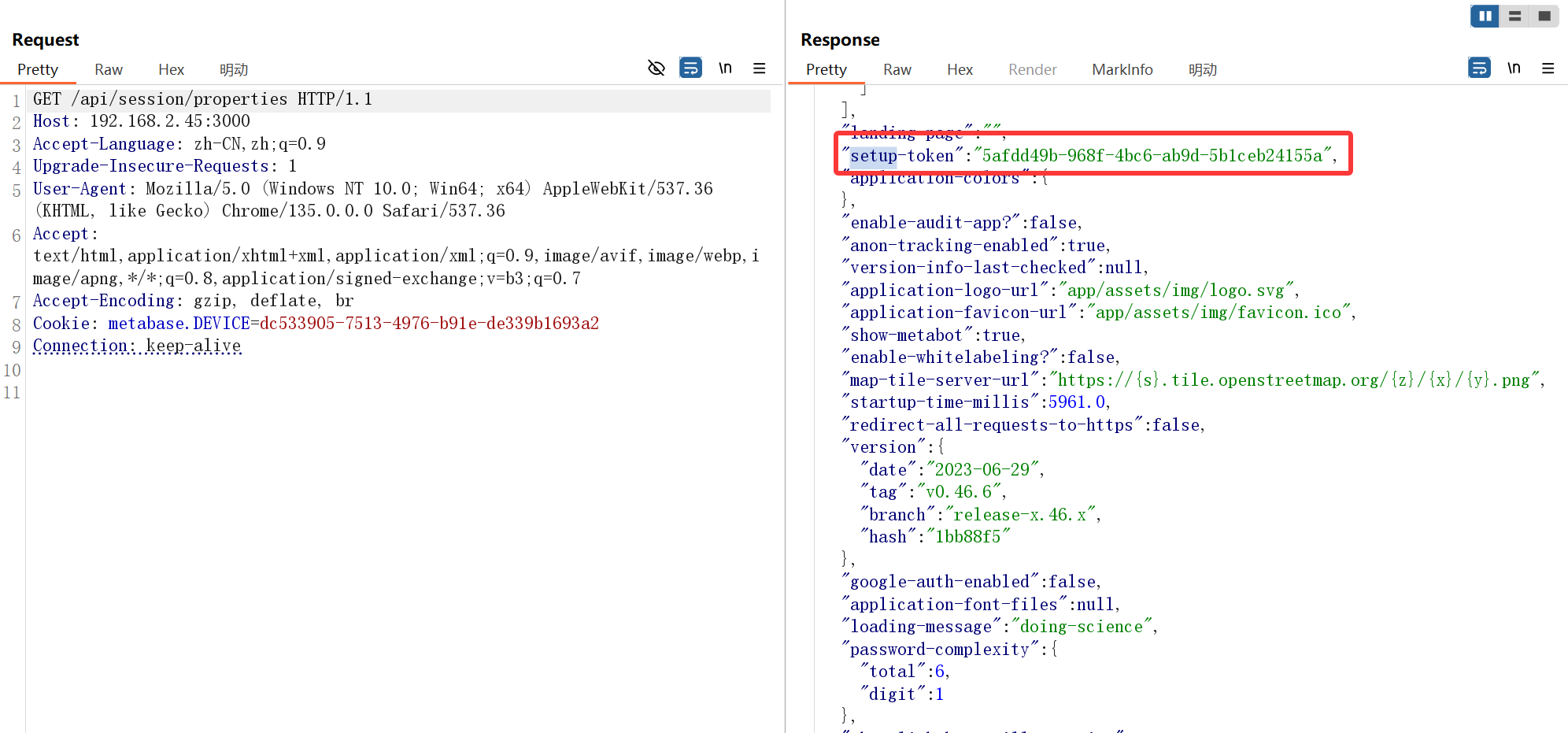Screen dimensions: 1568x733
Task: Open the Response panel hamburger menu
Action: point(1548,68)
